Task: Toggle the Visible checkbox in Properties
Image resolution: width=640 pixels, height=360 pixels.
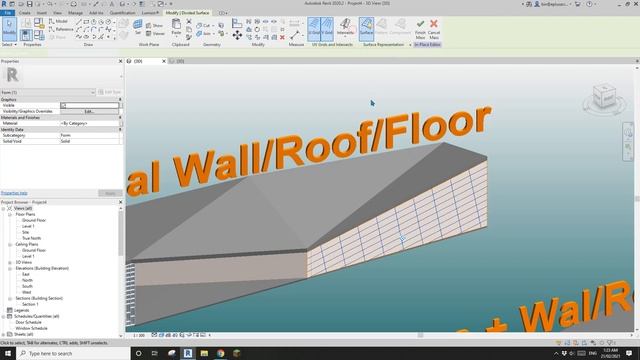Action: pos(63,105)
